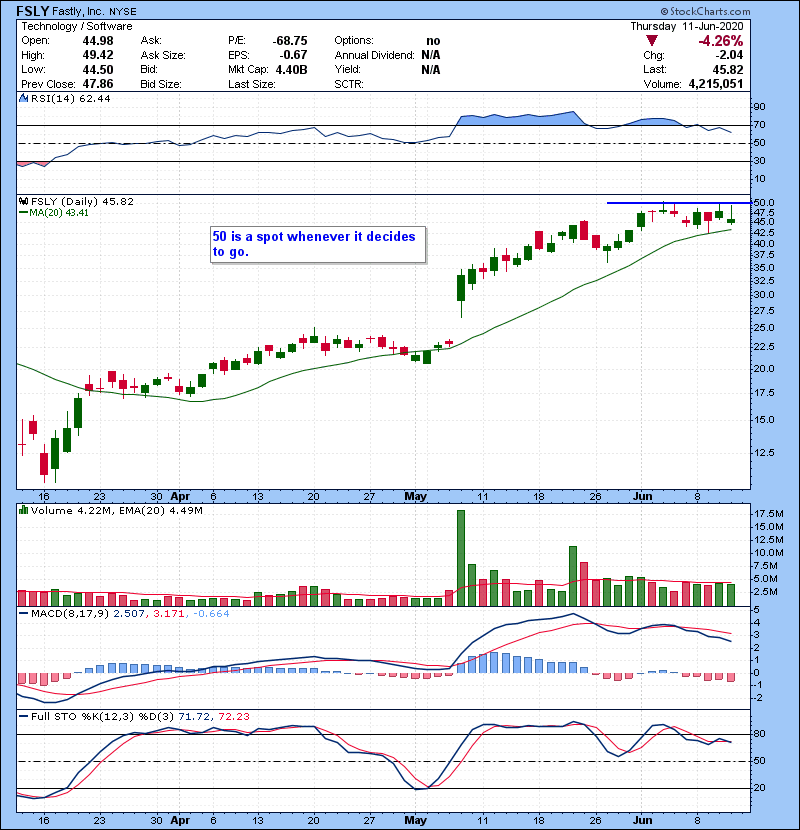
Task: Click the Options value no
Action: point(433,41)
